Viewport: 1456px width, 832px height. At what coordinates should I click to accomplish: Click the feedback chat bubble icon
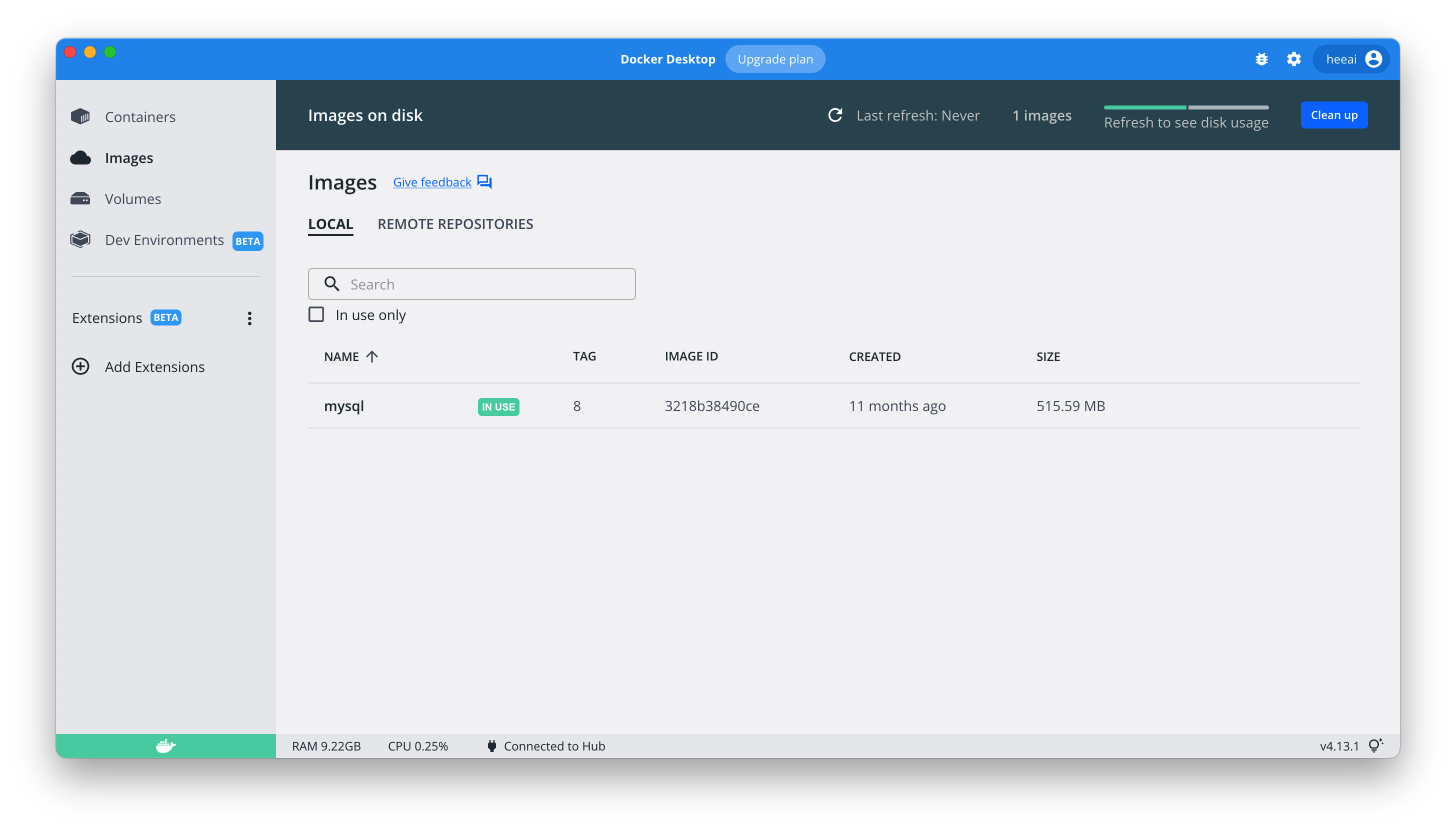484,181
